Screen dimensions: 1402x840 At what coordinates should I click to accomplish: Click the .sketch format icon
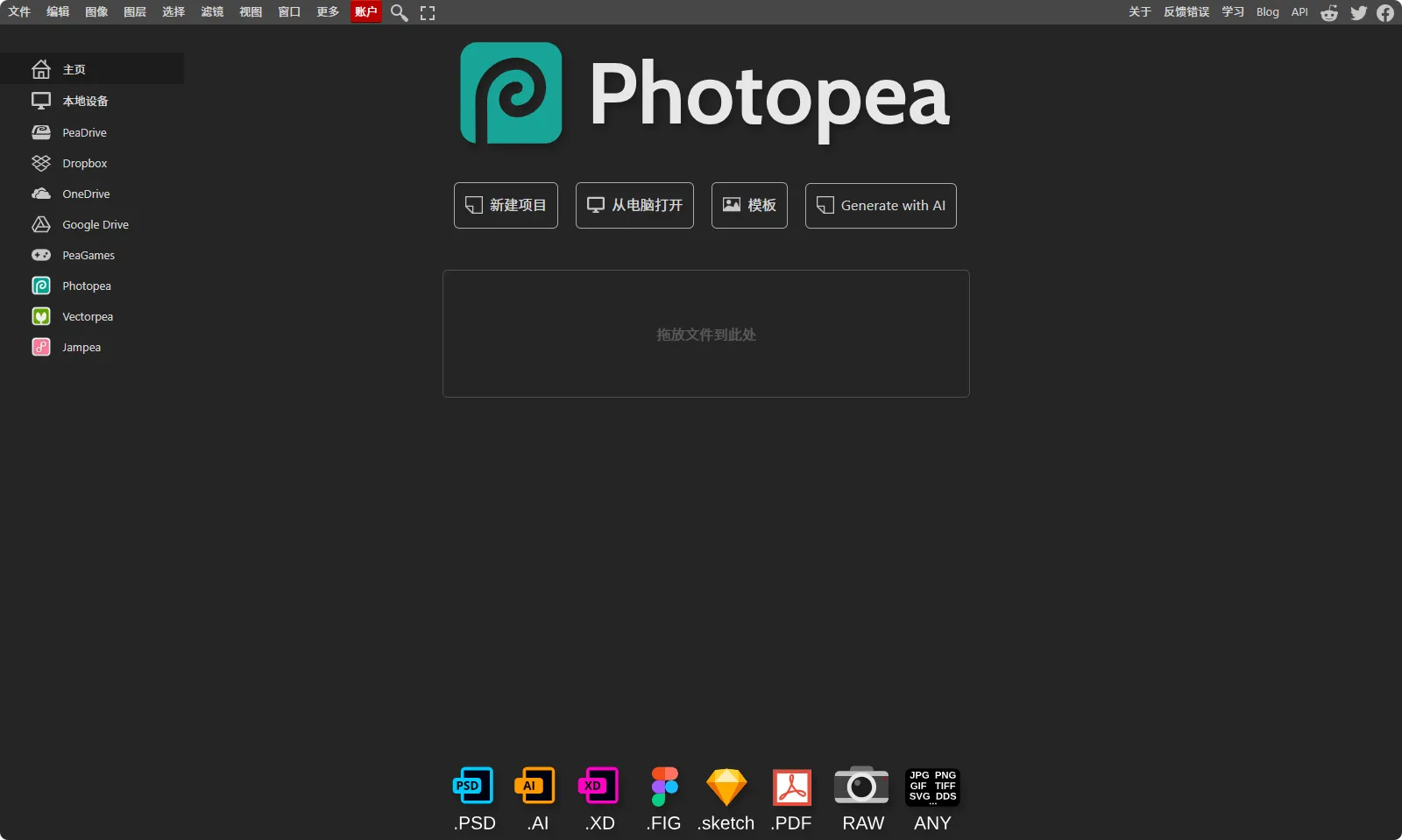(x=726, y=787)
